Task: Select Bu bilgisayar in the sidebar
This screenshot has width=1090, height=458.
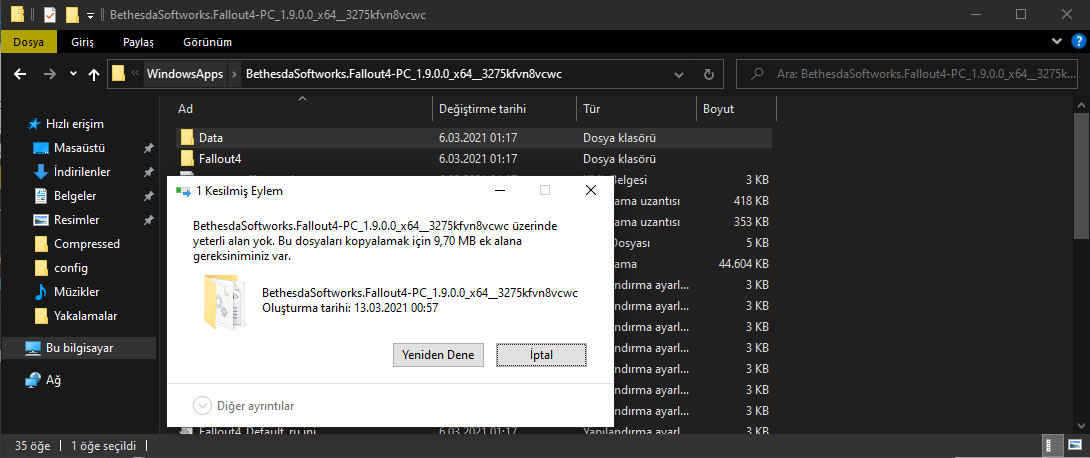Action: [x=79, y=347]
